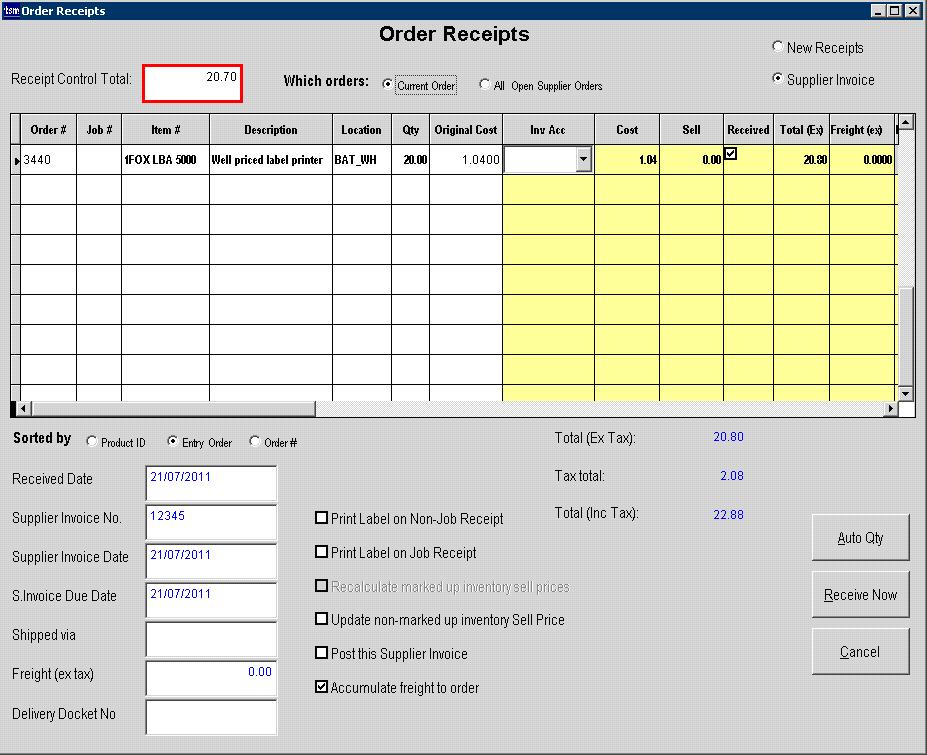Click the Received column header
The width and height of the screenshot is (927, 755).
point(748,129)
